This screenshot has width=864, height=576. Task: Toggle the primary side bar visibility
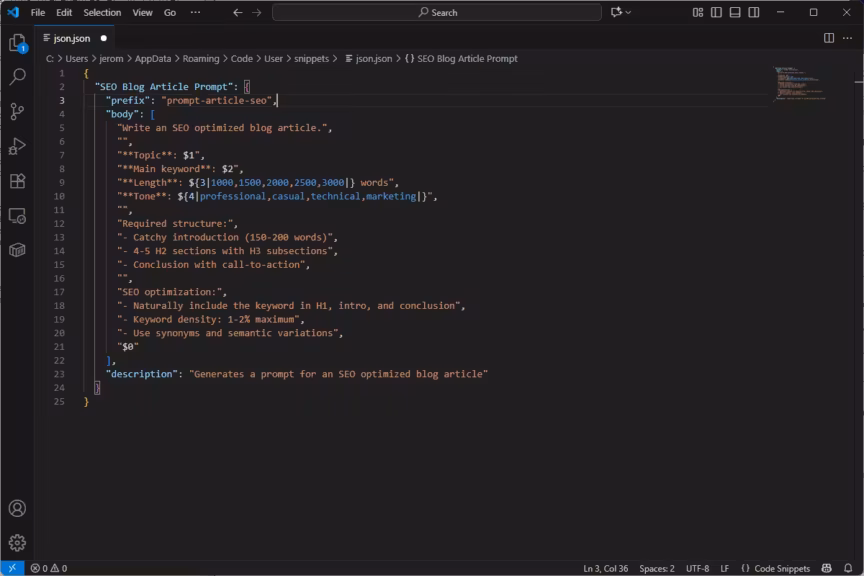716,12
